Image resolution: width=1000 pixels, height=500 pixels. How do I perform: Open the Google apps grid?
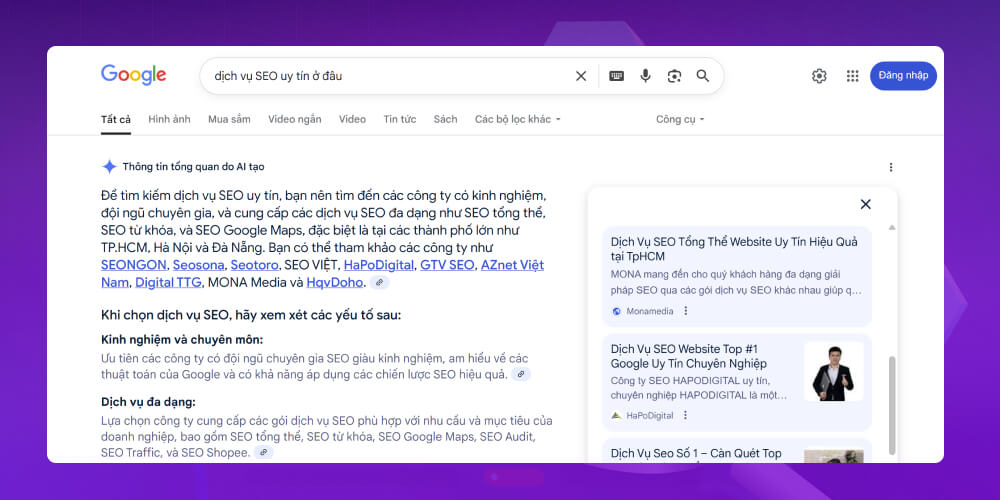(853, 76)
